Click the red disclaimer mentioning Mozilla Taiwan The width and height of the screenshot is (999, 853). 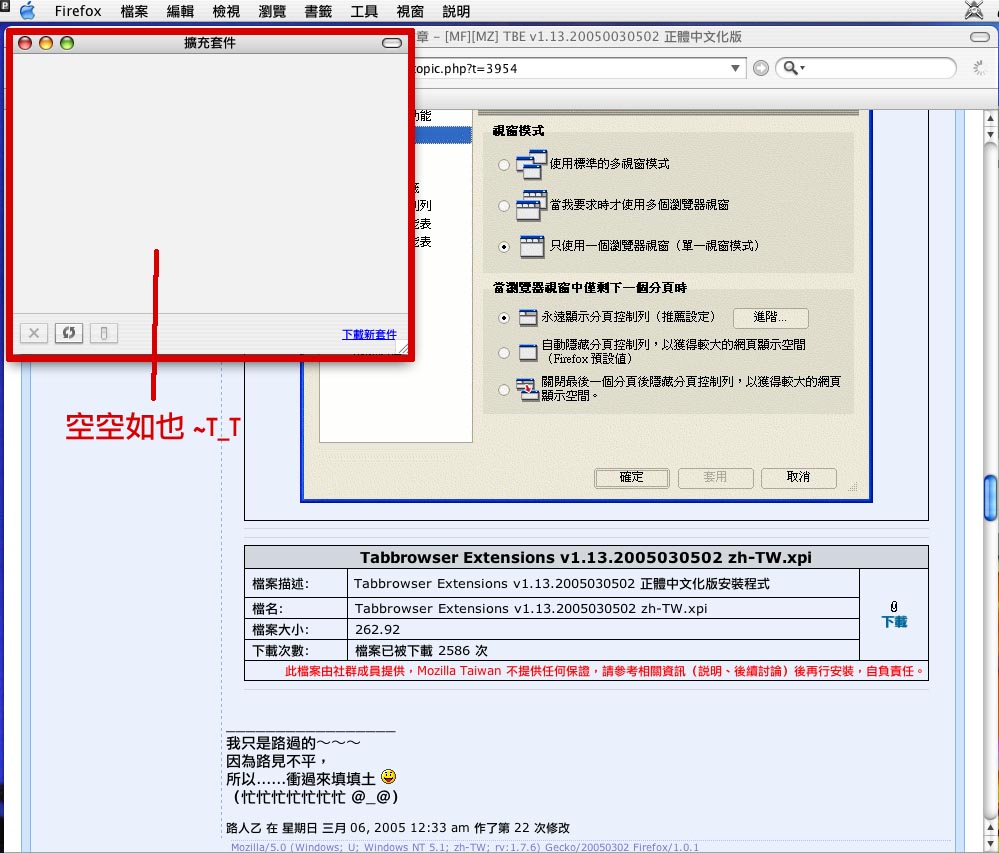click(x=605, y=671)
